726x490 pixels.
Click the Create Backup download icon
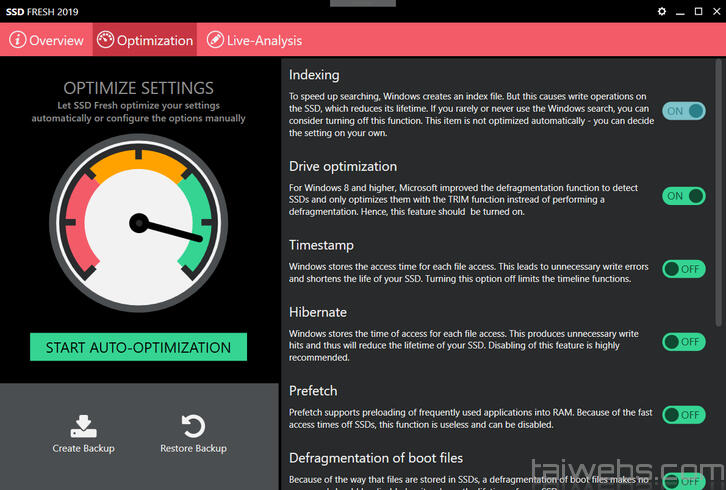tap(83, 426)
